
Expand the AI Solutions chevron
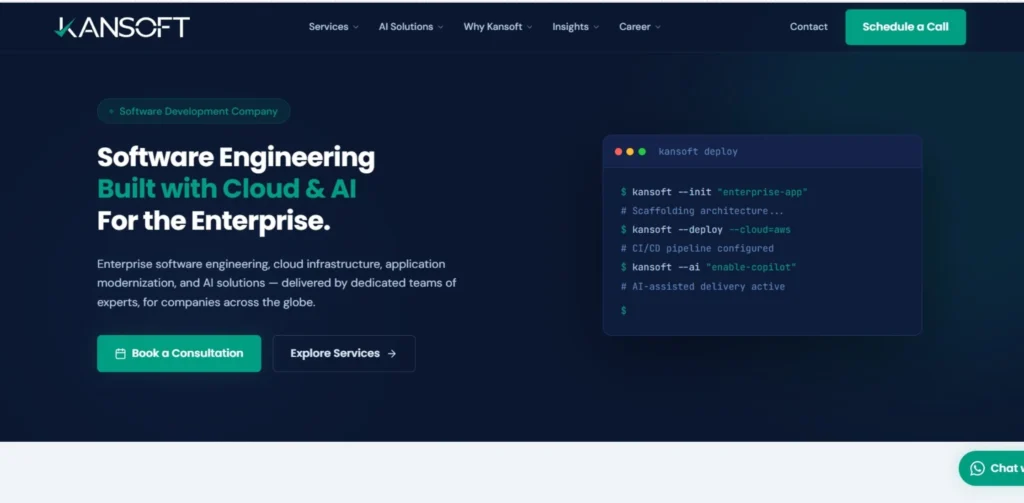coord(440,27)
